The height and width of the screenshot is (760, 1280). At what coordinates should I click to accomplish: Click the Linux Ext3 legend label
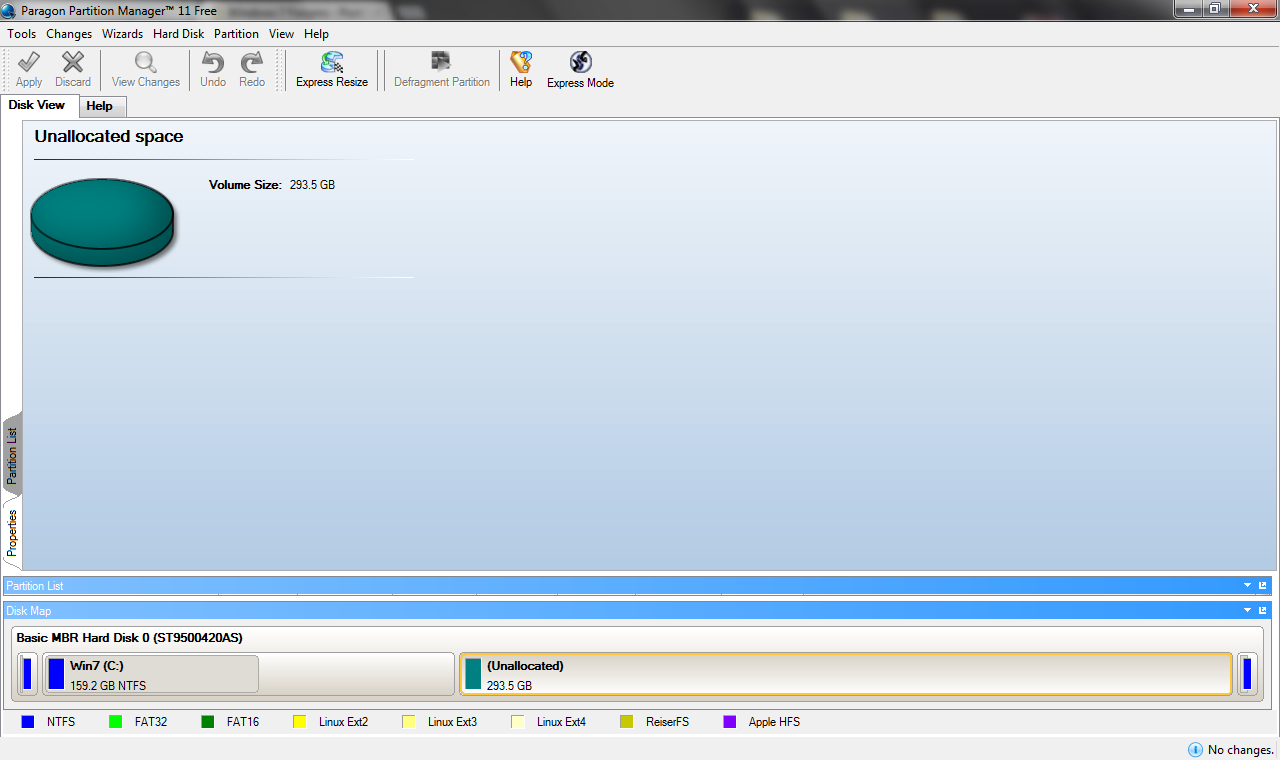[452, 722]
